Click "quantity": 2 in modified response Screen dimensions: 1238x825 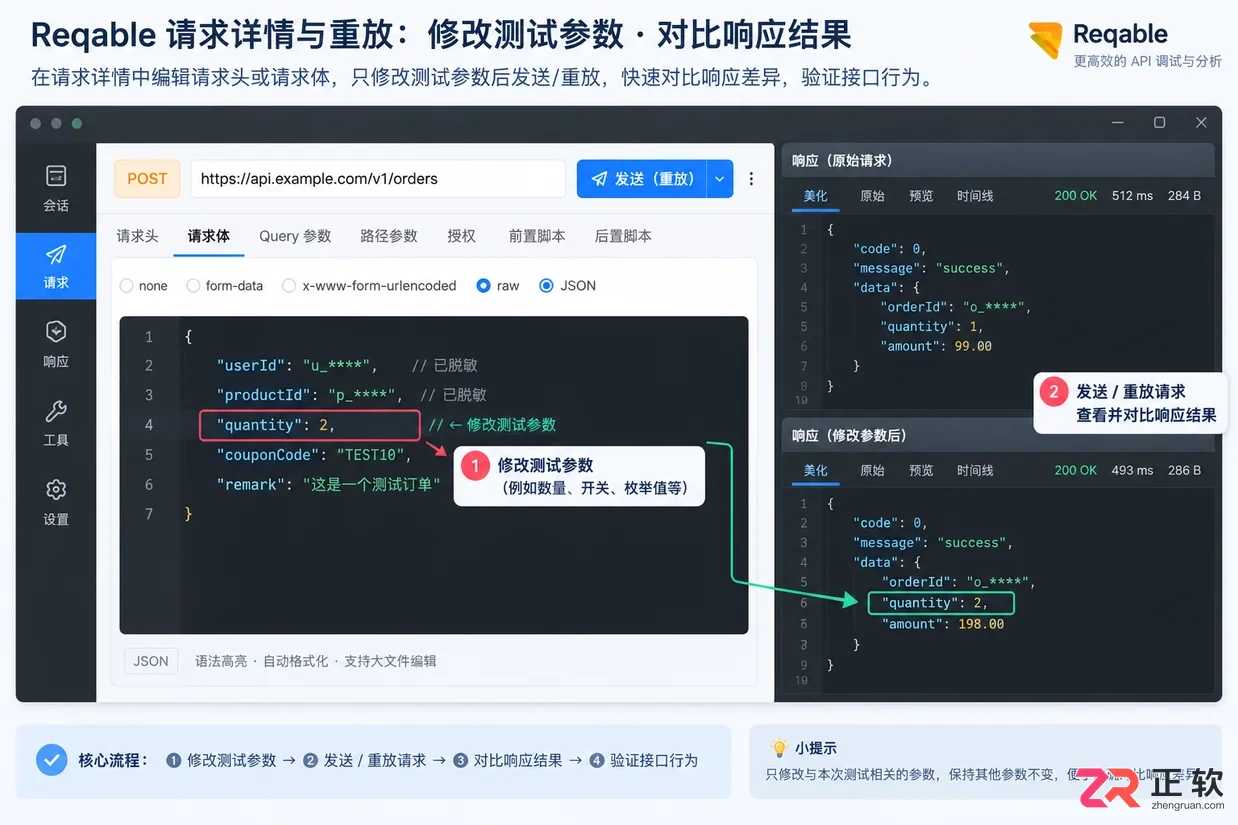(940, 603)
